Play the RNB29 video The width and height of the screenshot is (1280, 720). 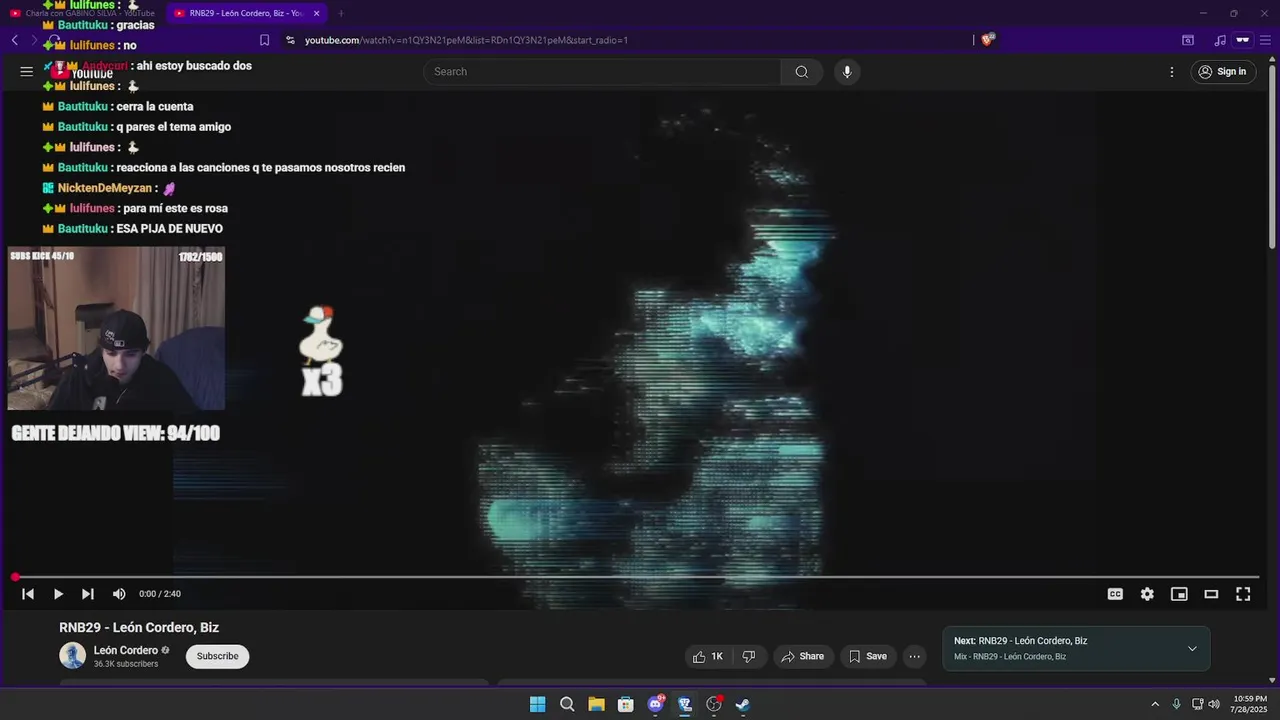click(58, 594)
